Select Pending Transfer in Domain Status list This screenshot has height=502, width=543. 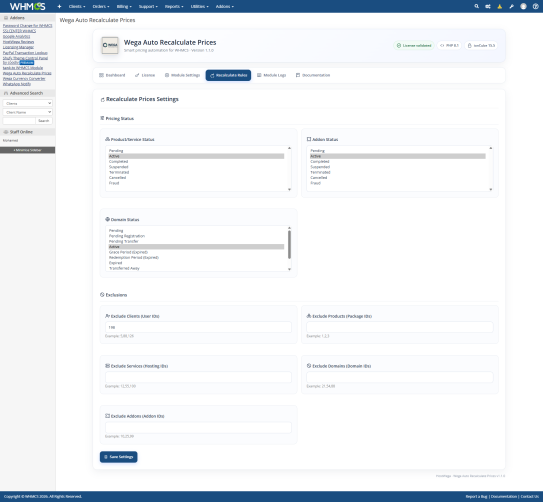(x=196, y=241)
